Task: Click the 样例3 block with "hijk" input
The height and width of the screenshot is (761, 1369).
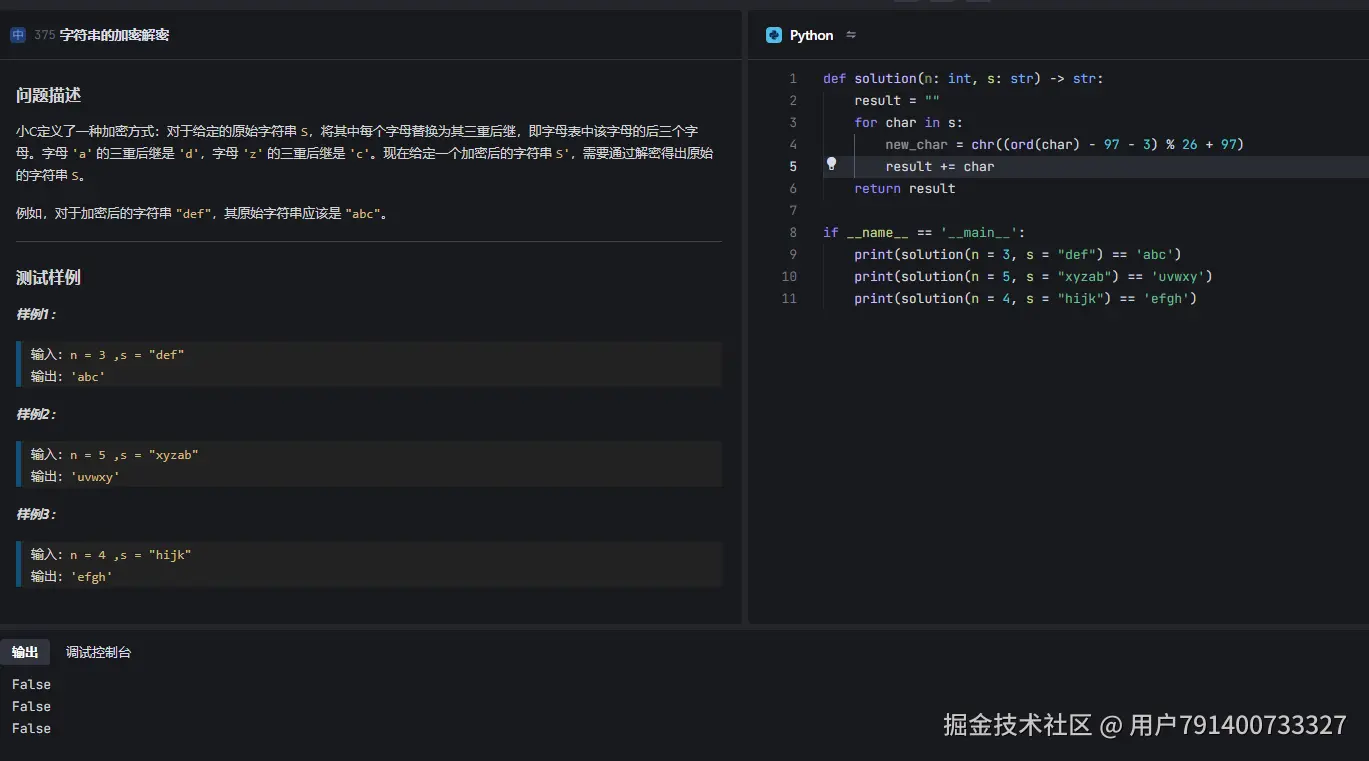Action: [x=370, y=565]
